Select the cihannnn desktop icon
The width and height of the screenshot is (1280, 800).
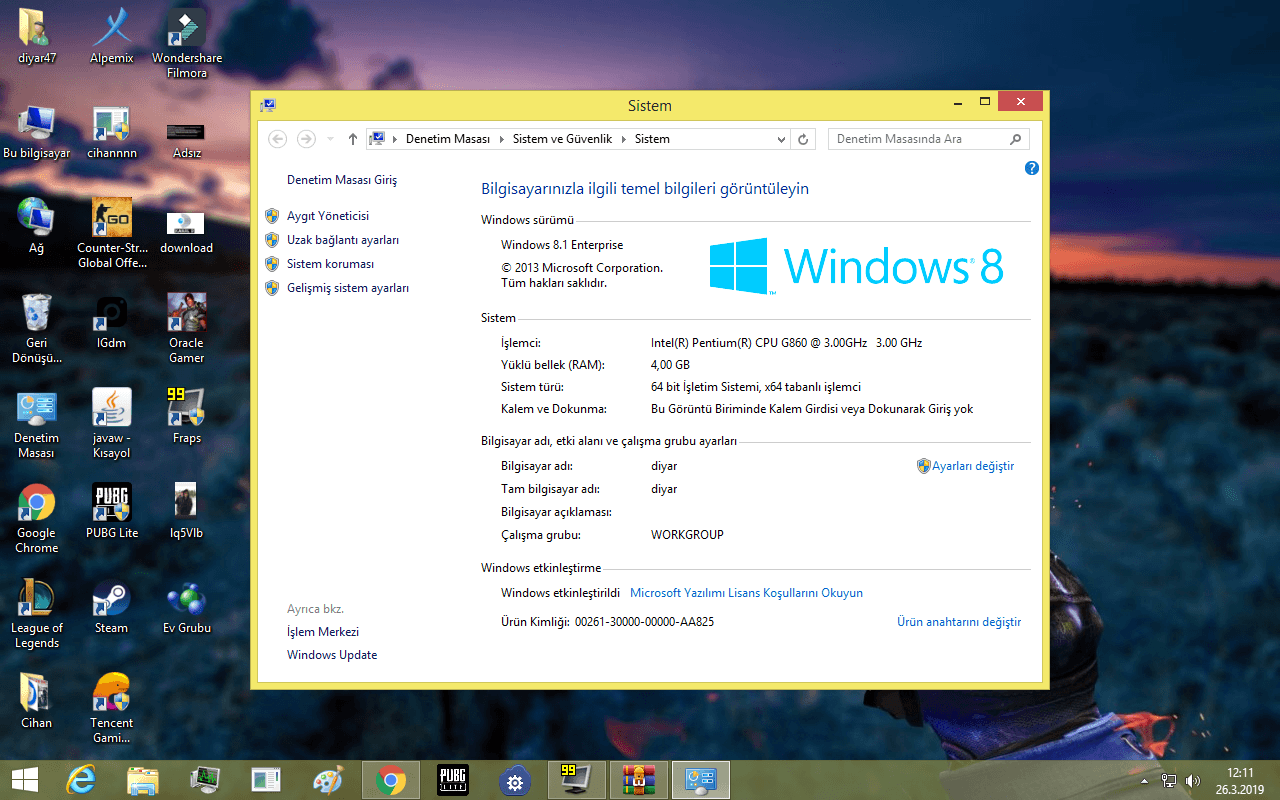pos(111,132)
